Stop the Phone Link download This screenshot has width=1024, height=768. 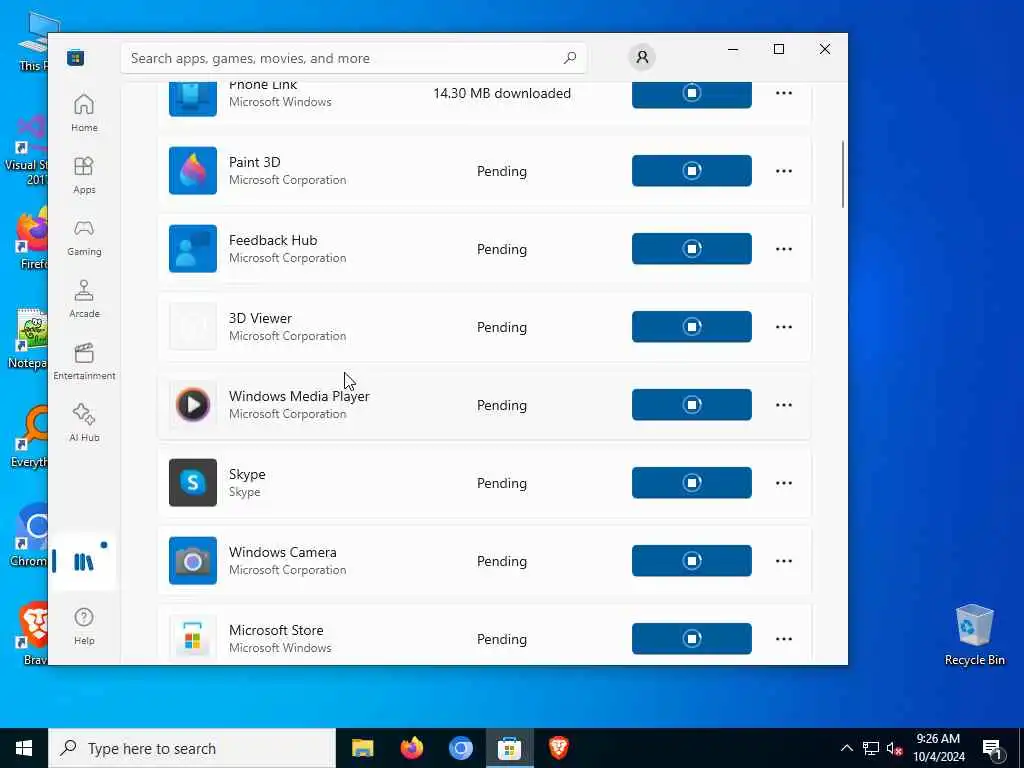tap(692, 93)
